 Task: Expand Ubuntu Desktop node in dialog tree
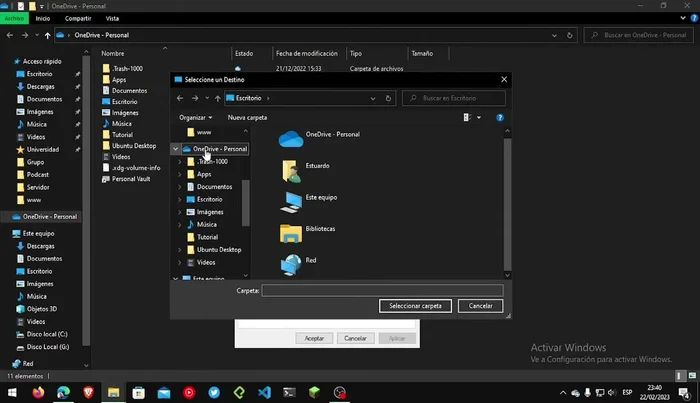tap(179, 249)
